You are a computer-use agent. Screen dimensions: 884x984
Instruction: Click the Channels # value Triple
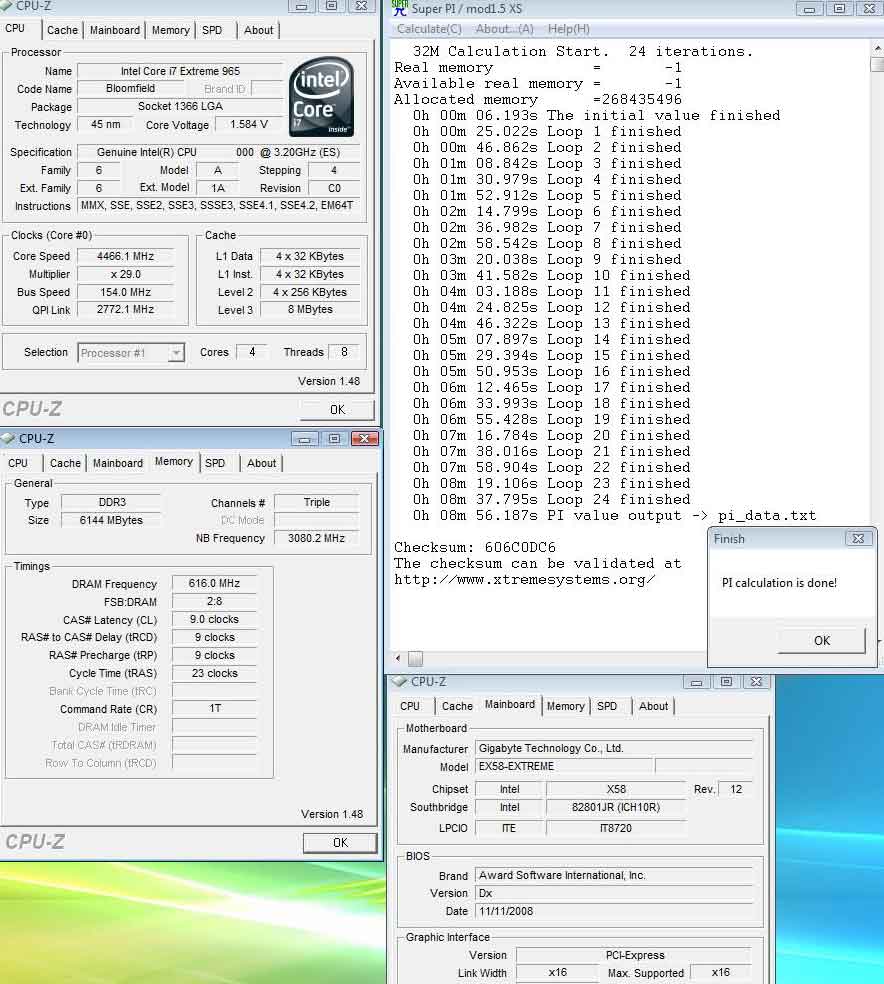[x=316, y=502]
